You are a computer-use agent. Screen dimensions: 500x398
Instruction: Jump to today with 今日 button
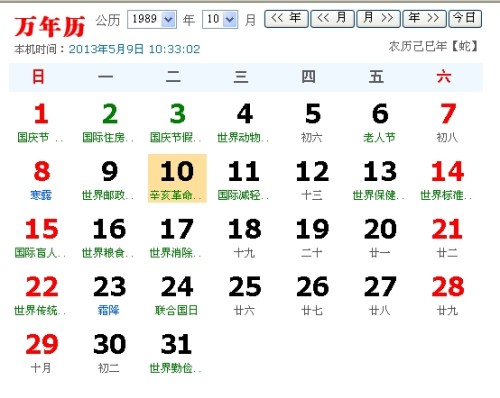(x=465, y=19)
